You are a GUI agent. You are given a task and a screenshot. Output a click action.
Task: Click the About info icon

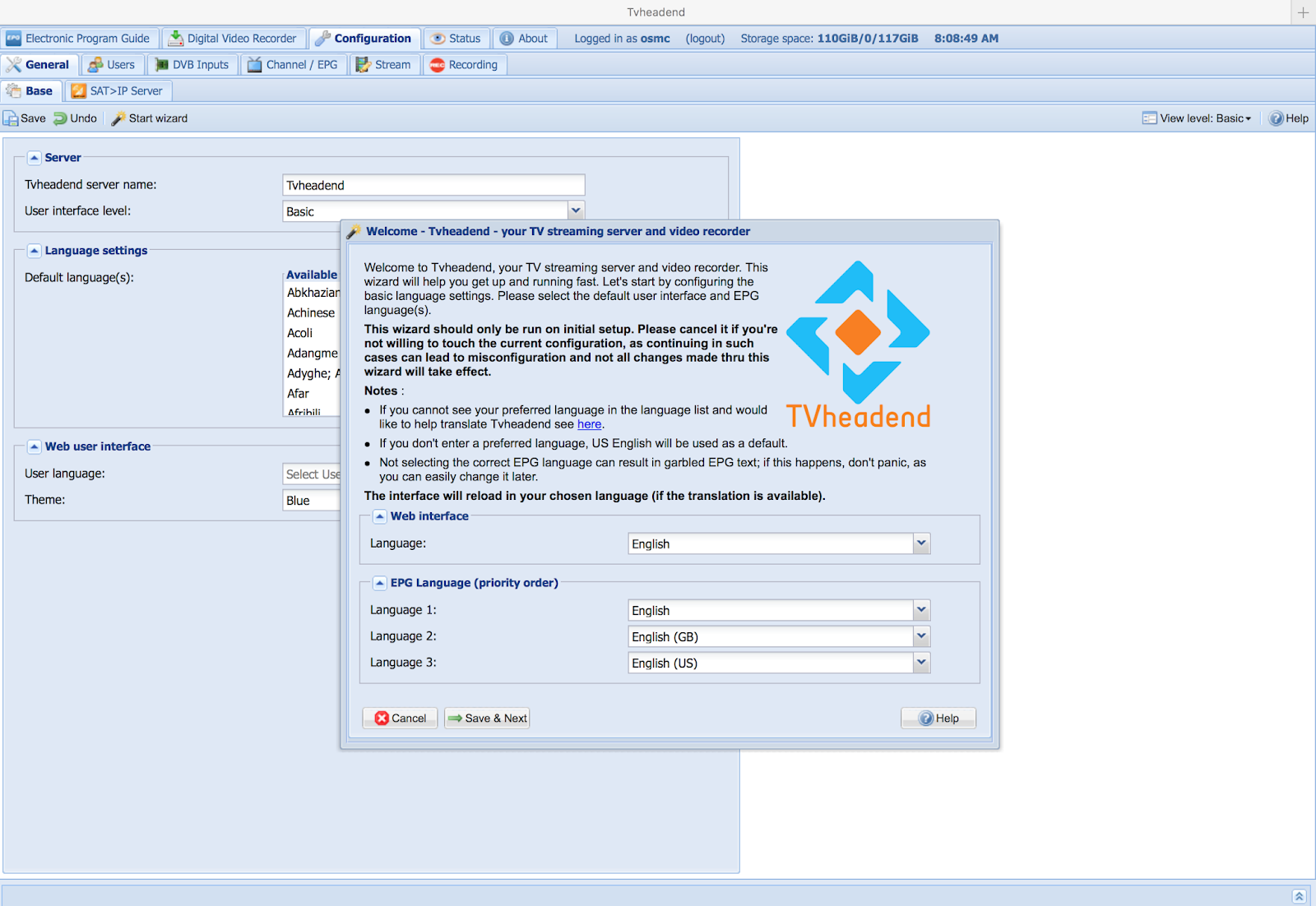507,39
